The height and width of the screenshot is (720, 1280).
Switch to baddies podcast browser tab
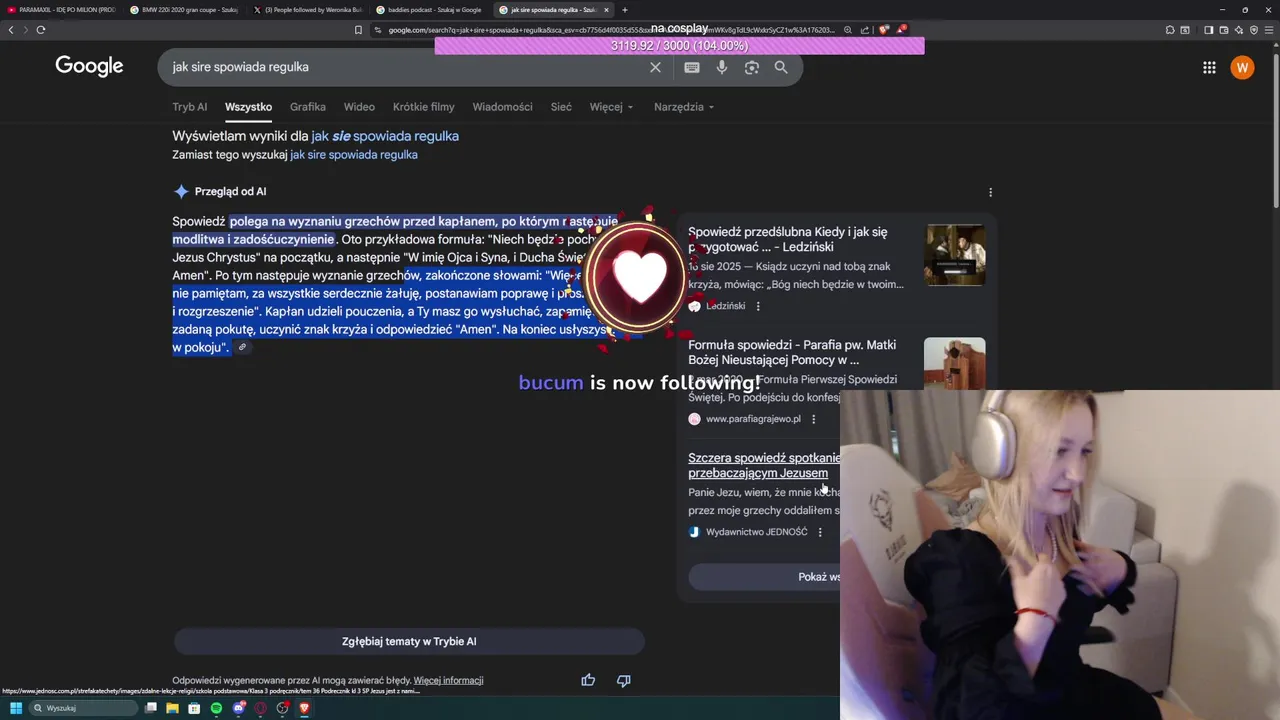click(x=432, y=10)
